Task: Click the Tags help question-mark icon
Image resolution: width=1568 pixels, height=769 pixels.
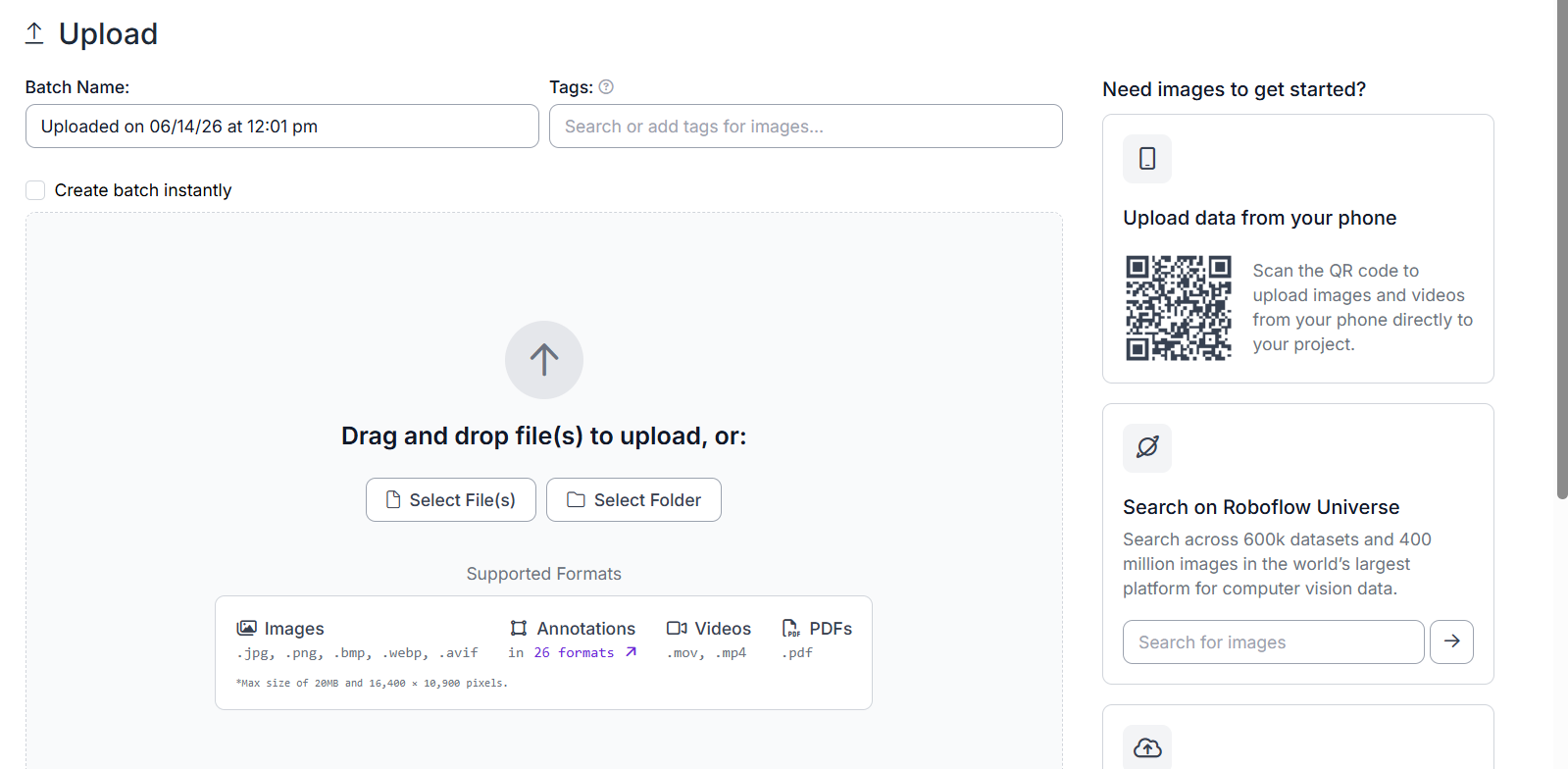Action: 606,86
